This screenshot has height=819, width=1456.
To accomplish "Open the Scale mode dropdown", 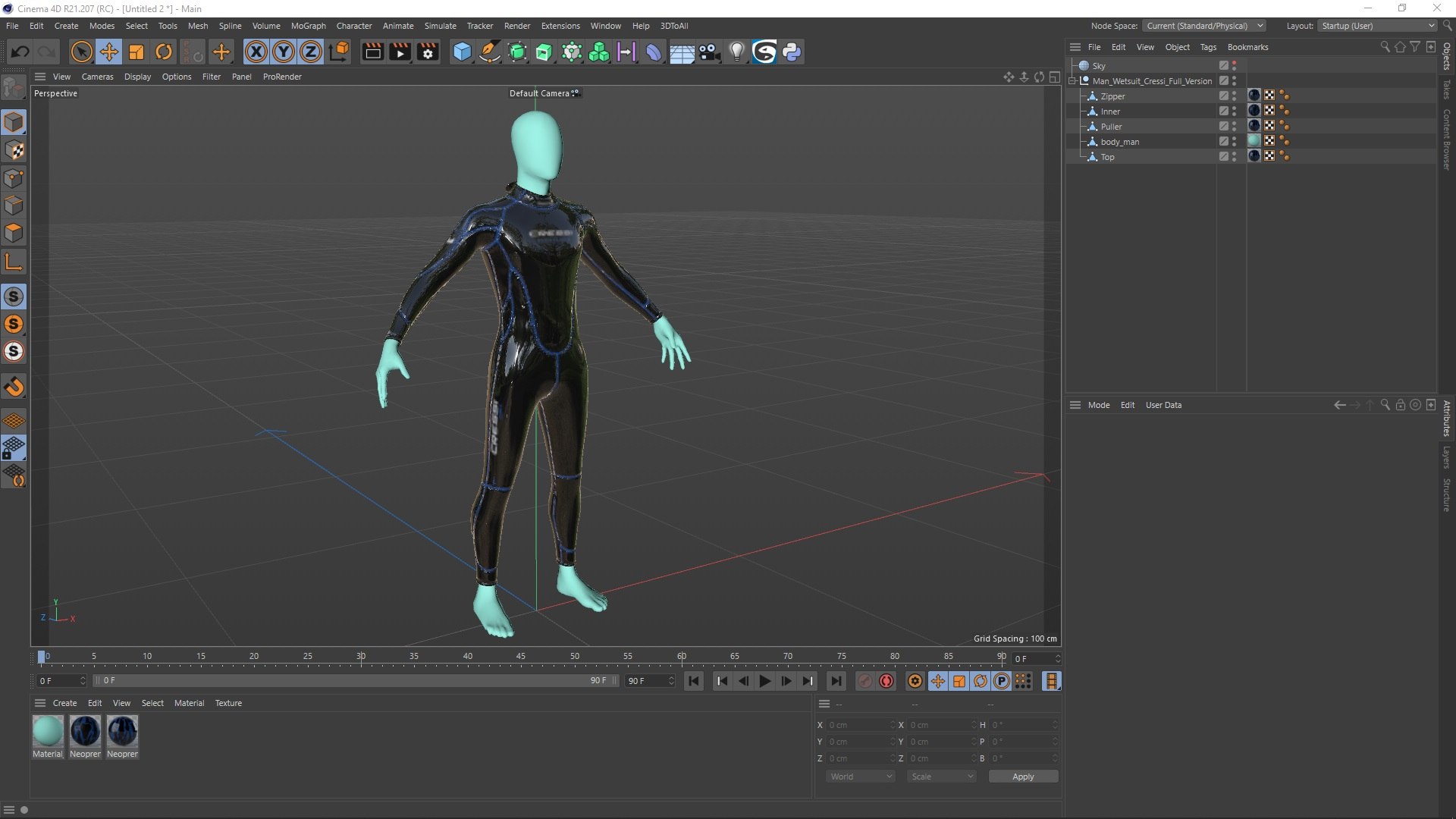I will 941,777.
